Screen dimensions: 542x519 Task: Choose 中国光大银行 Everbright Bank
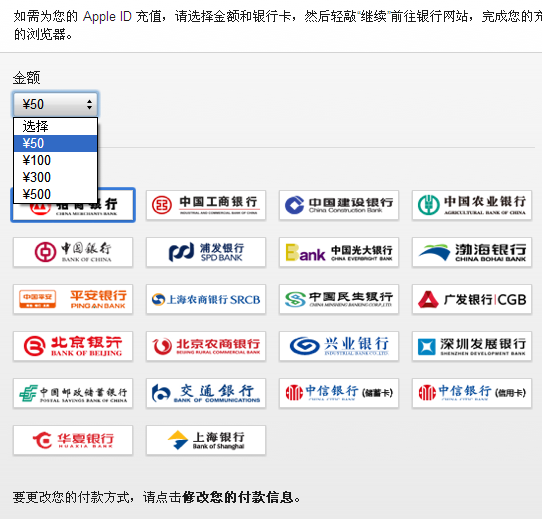(339, 252)
